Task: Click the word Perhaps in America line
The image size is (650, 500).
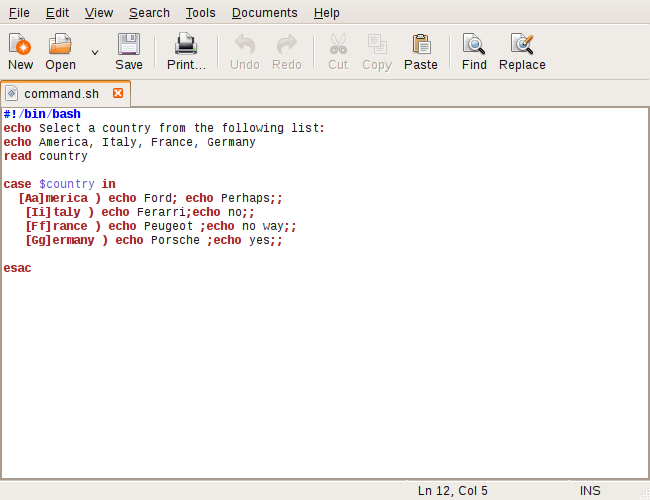Action: (245, 198)
